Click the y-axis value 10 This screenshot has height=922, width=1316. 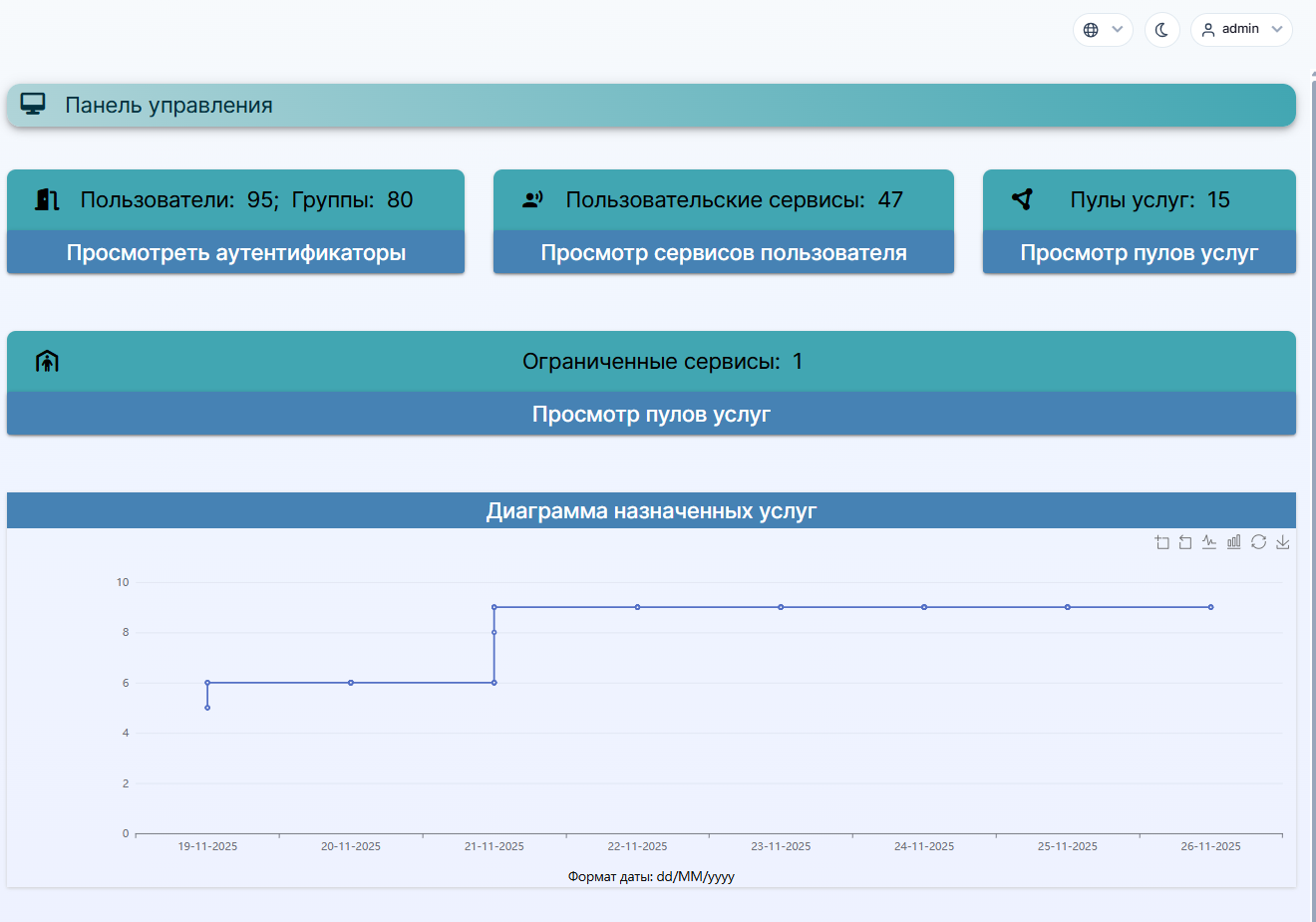[x=123, y=582]
